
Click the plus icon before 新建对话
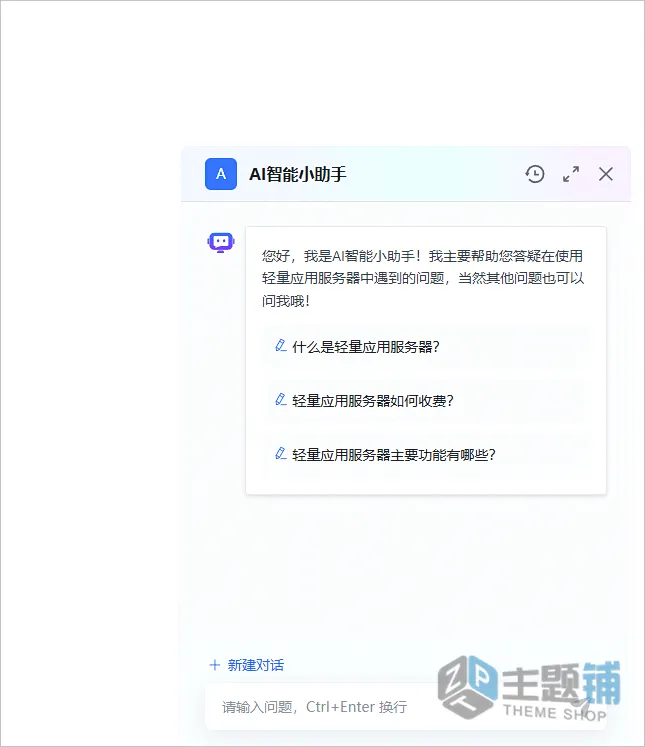coord(215,665)
